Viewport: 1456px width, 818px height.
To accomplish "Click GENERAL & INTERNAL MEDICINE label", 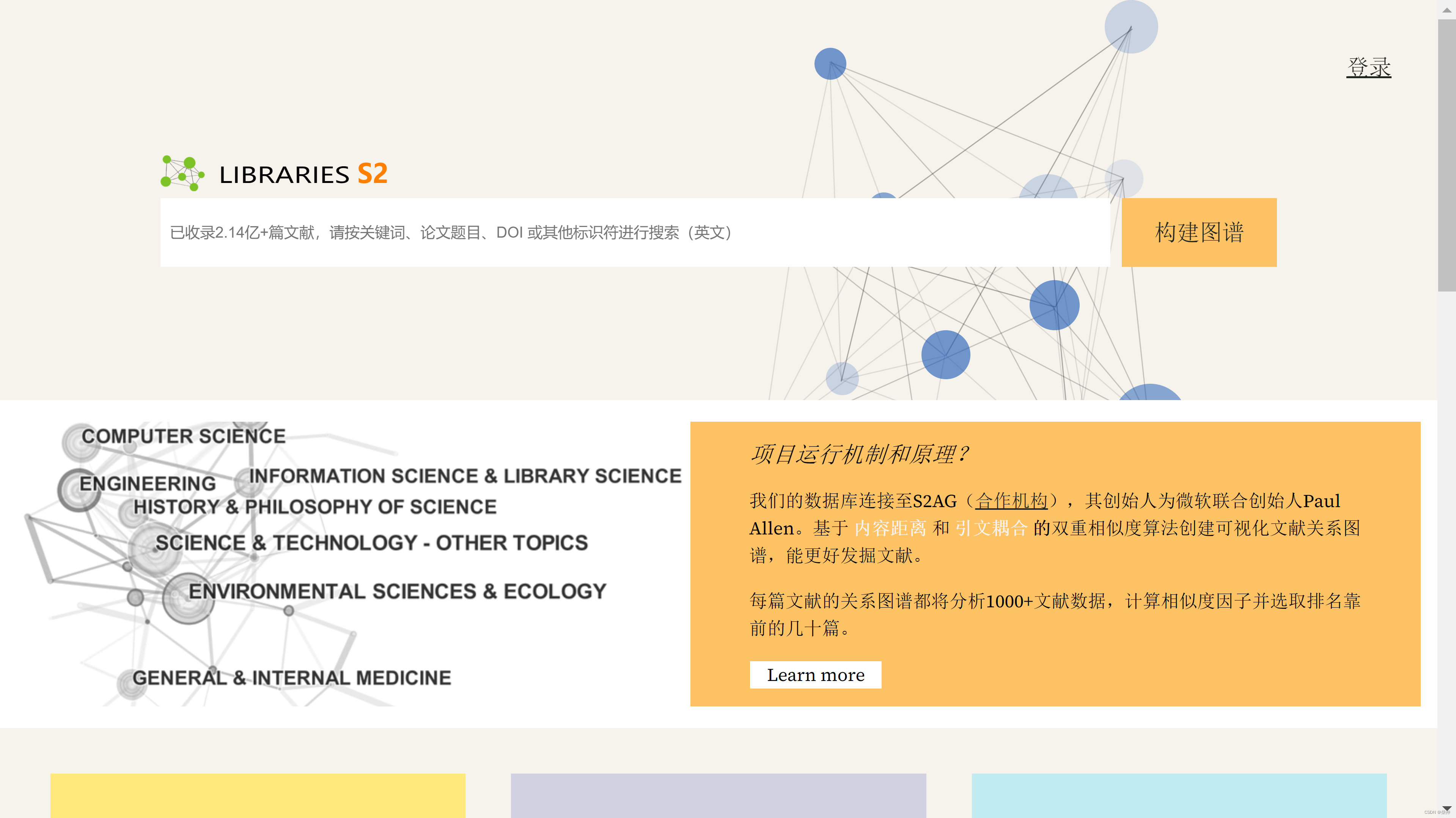I will (x=291, y=676).
